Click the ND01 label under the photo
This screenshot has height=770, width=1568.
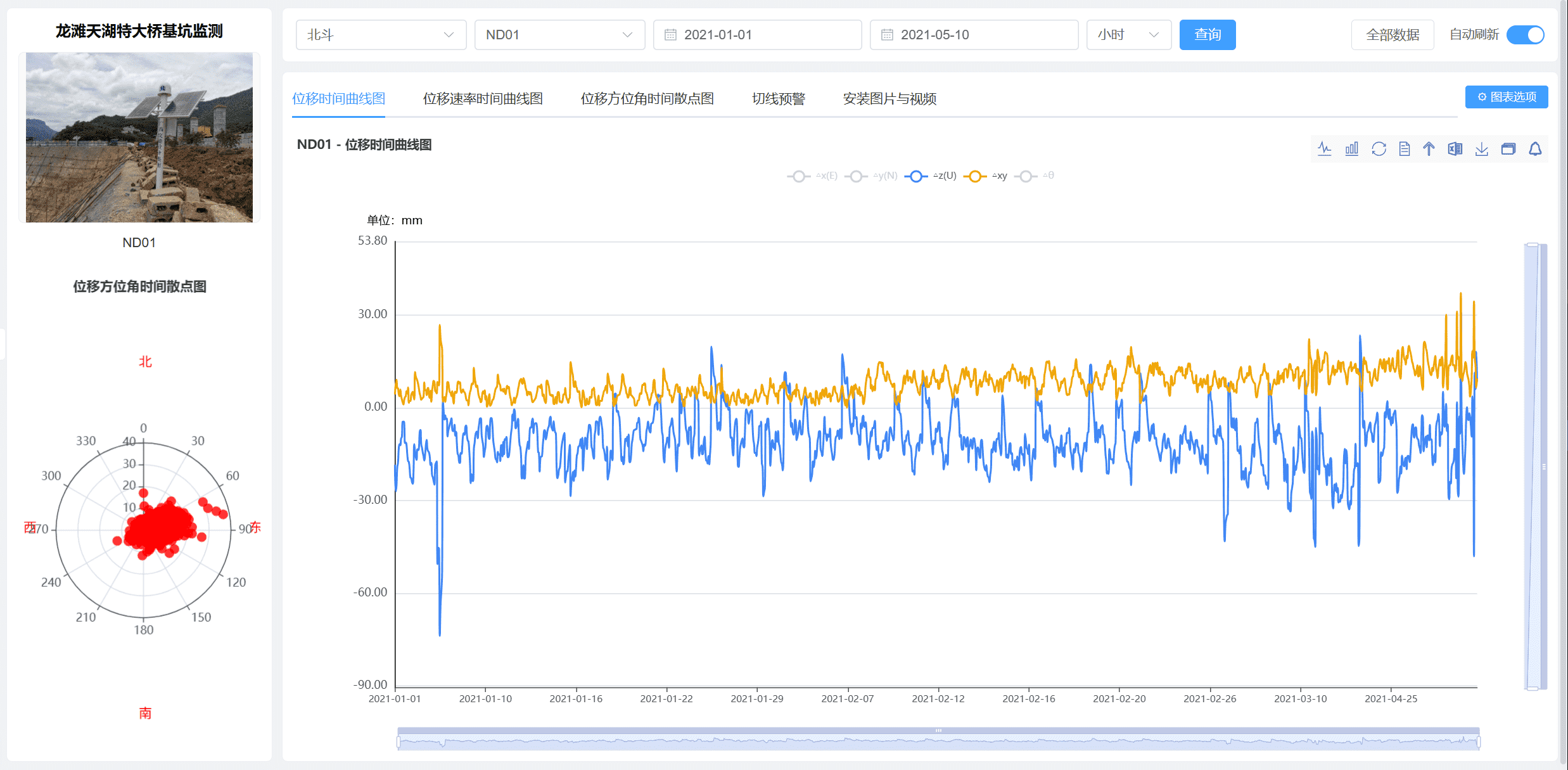(x=139, y=243)
